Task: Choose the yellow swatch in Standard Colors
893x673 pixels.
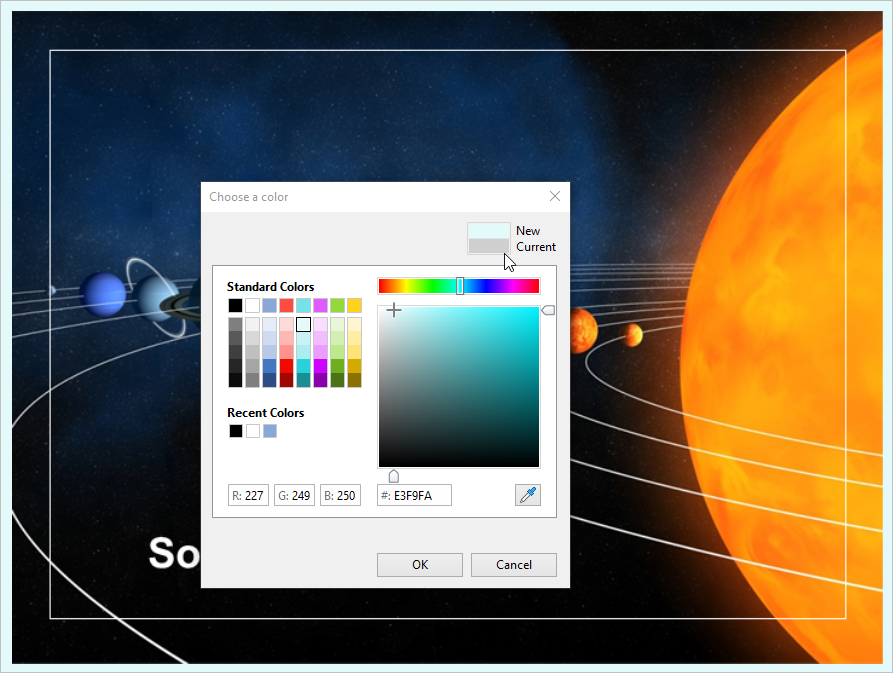Action: (x=354, y=305)
